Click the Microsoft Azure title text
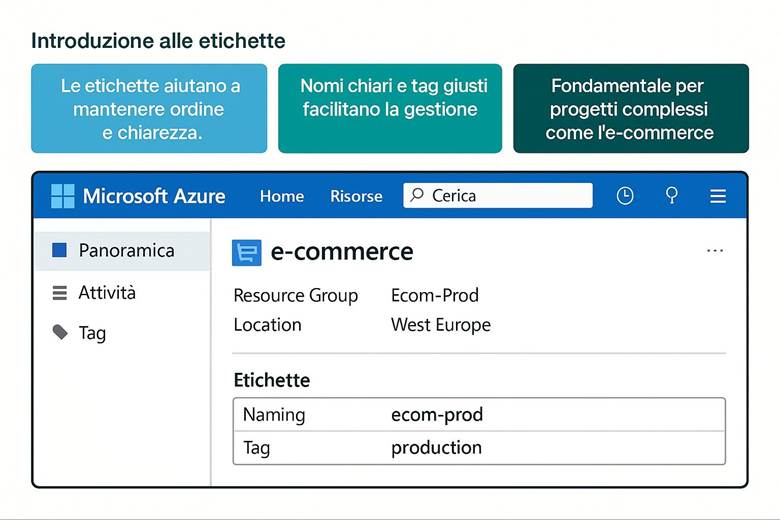This screenshot has width=780, height=520. pos(154,196)
